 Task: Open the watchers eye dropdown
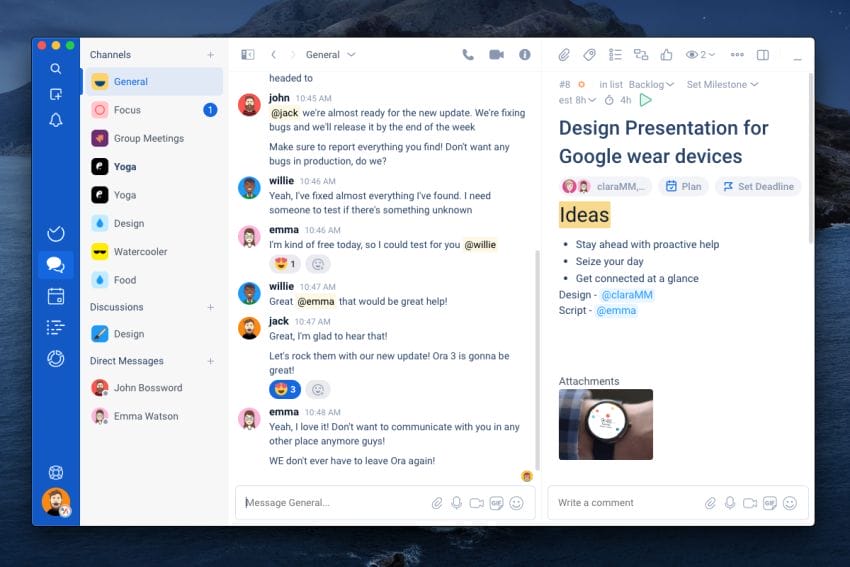tap(700, 55)
